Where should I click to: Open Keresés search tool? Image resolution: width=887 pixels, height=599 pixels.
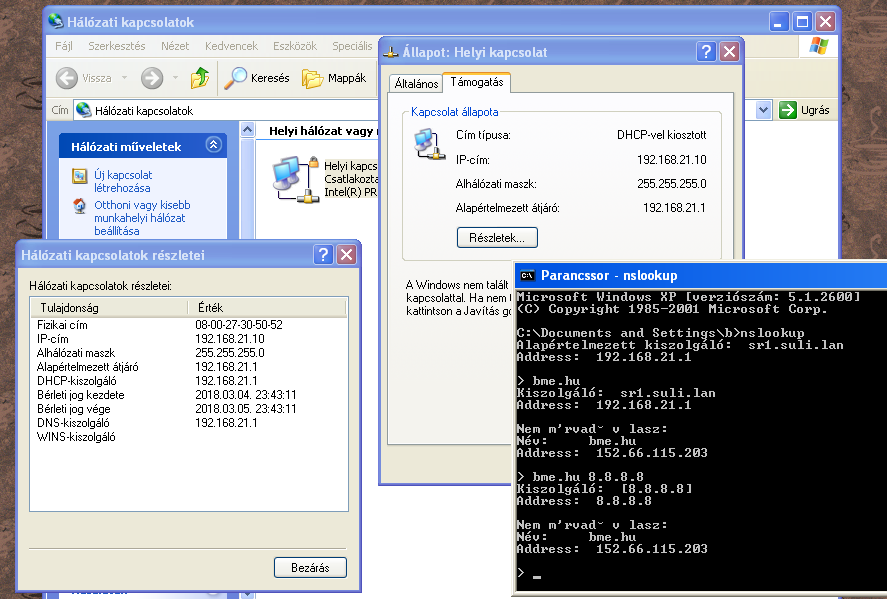[x=257, y=78]
